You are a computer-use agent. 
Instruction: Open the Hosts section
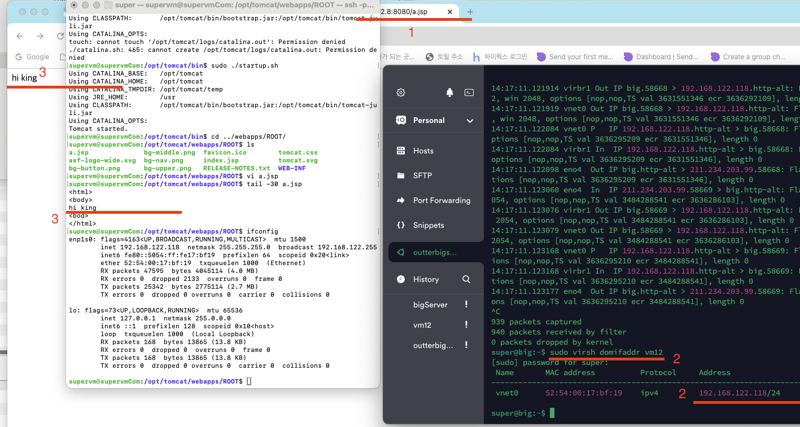point(423,151)
